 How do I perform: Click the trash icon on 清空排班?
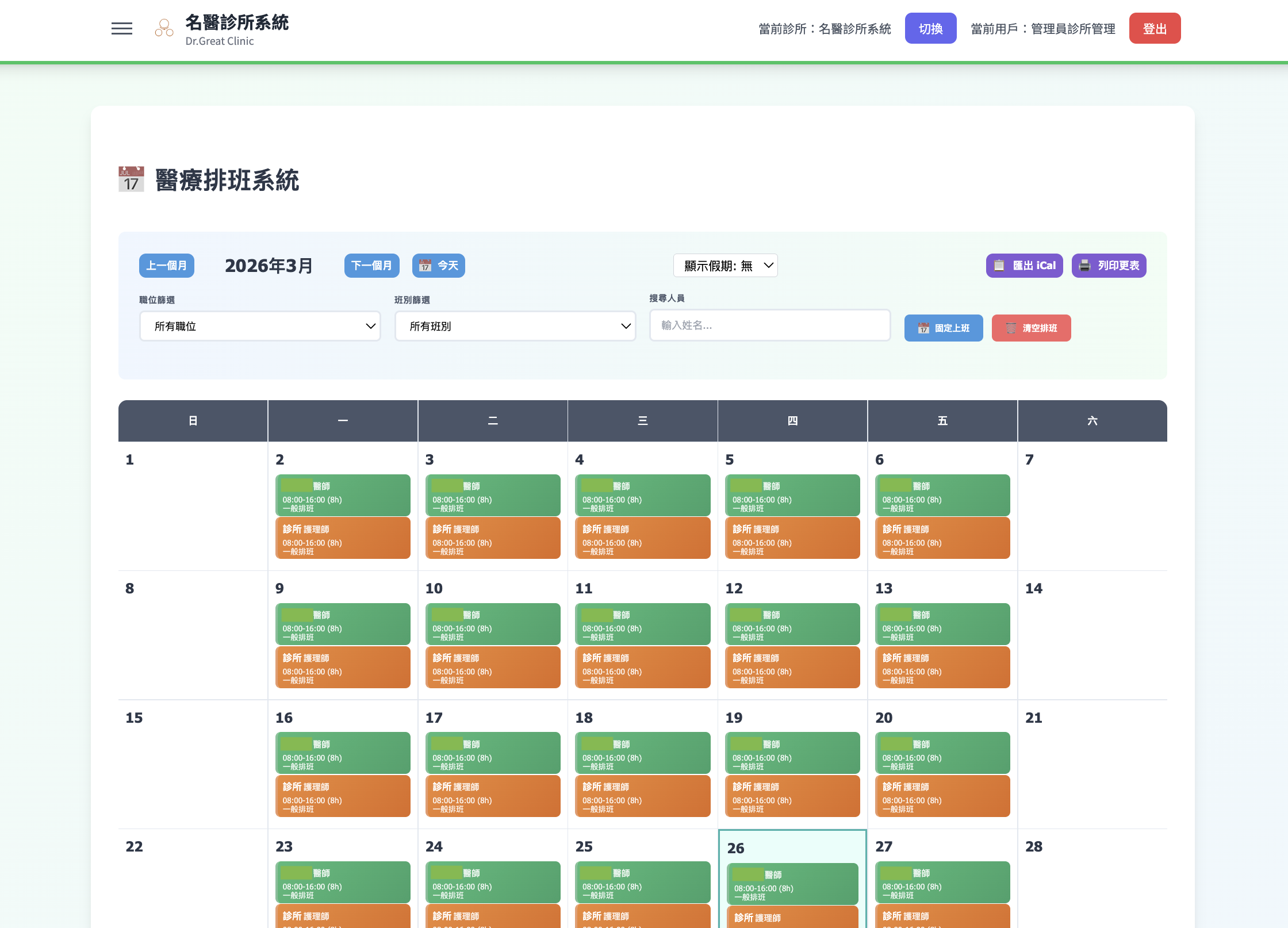(x=1012, y=328)
